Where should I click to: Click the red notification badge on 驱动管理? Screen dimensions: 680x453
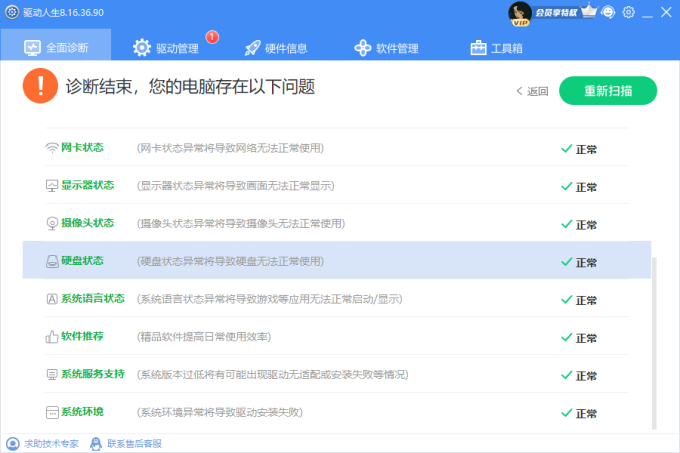click(212, 37)
